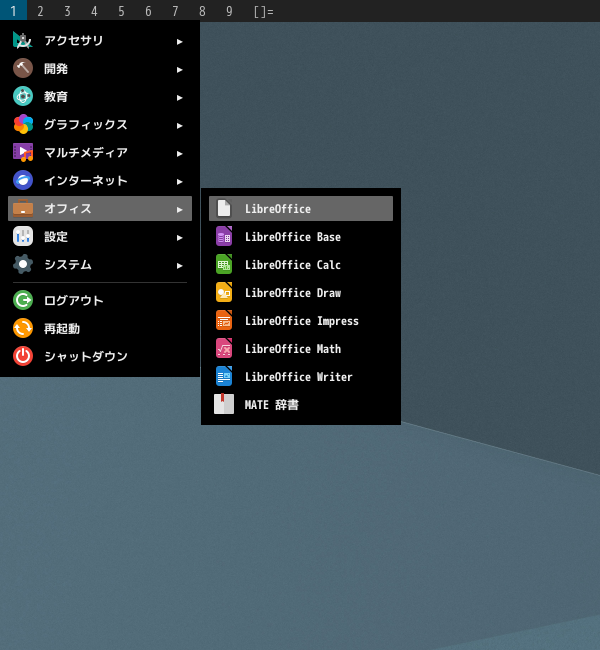Image resolution: width=600 pixels, height=650 pixels.
Task: Choose ログアウト to log out
Action: click(100, 300)
